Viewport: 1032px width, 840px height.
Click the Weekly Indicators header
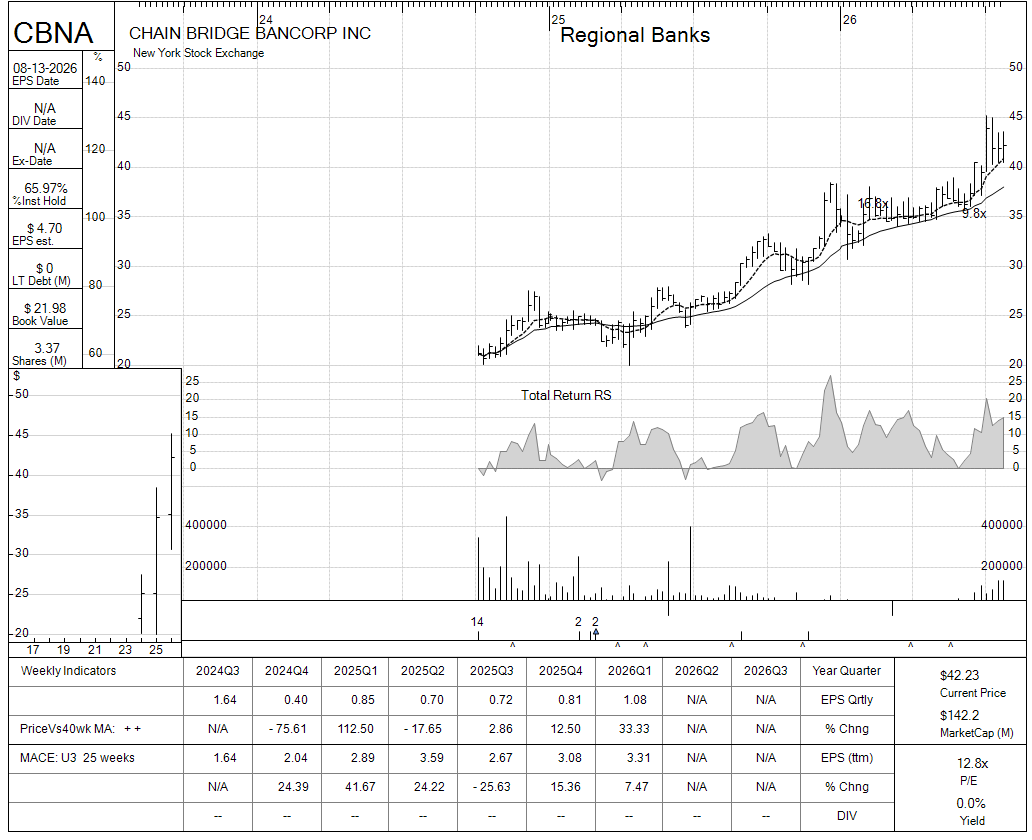click(68, 671)
